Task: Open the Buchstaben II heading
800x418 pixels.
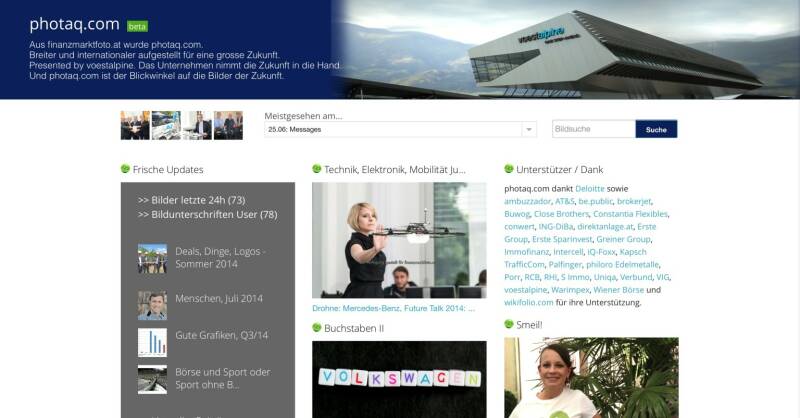Action: pos(354,328)
